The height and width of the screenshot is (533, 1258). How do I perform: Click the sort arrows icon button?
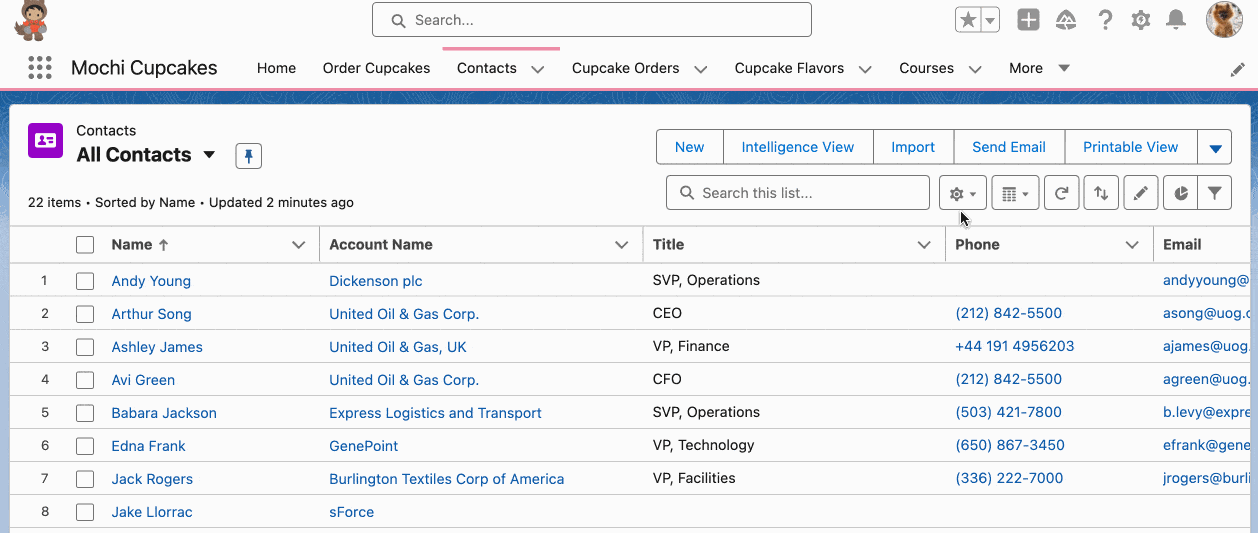pyautogui.click(x=1101, y=194)
